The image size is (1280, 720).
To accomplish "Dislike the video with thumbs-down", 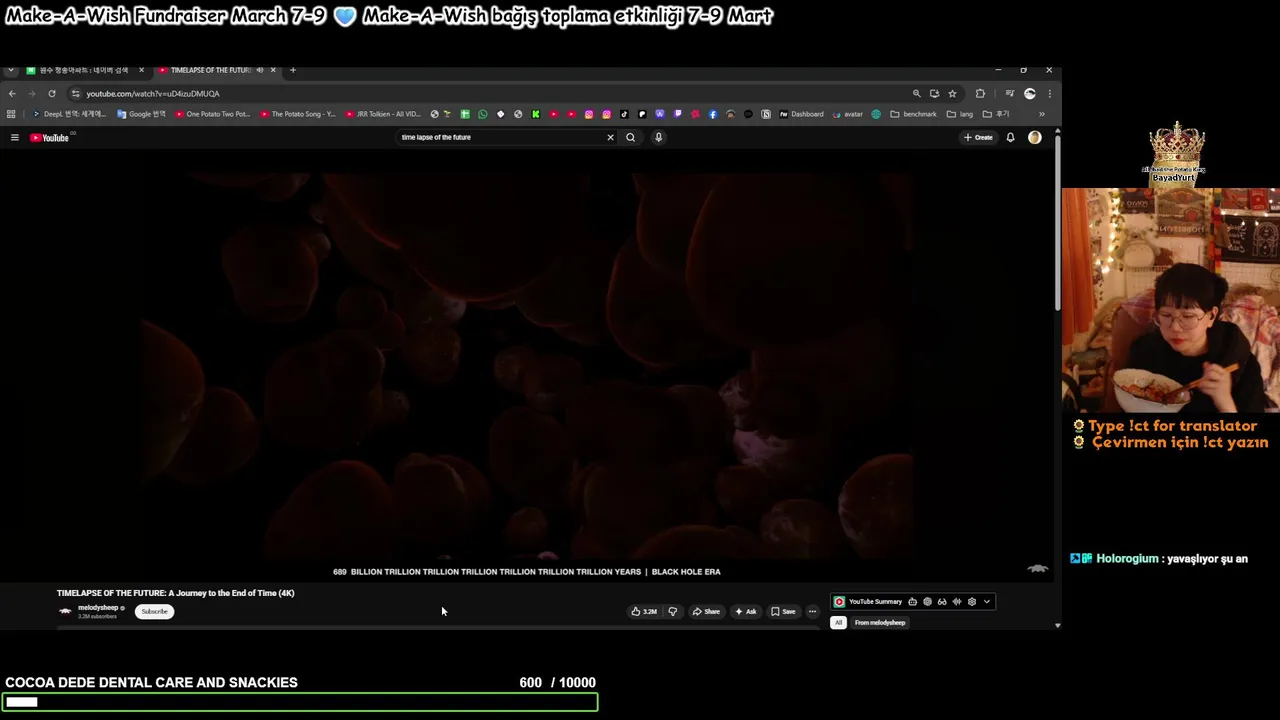I will (x=672, y=611).
